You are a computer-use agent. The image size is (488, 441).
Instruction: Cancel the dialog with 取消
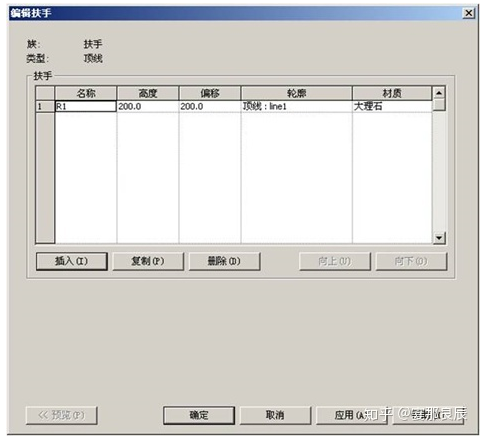275,415
